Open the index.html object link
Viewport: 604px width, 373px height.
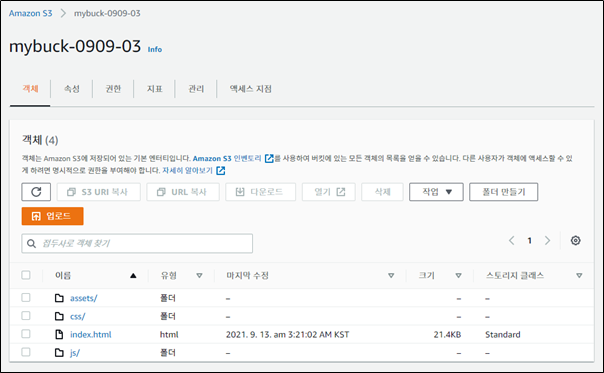click(91, 334)
